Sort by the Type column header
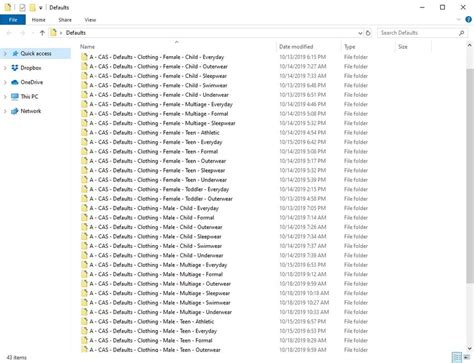474x363 pixels. coord(349,47)
